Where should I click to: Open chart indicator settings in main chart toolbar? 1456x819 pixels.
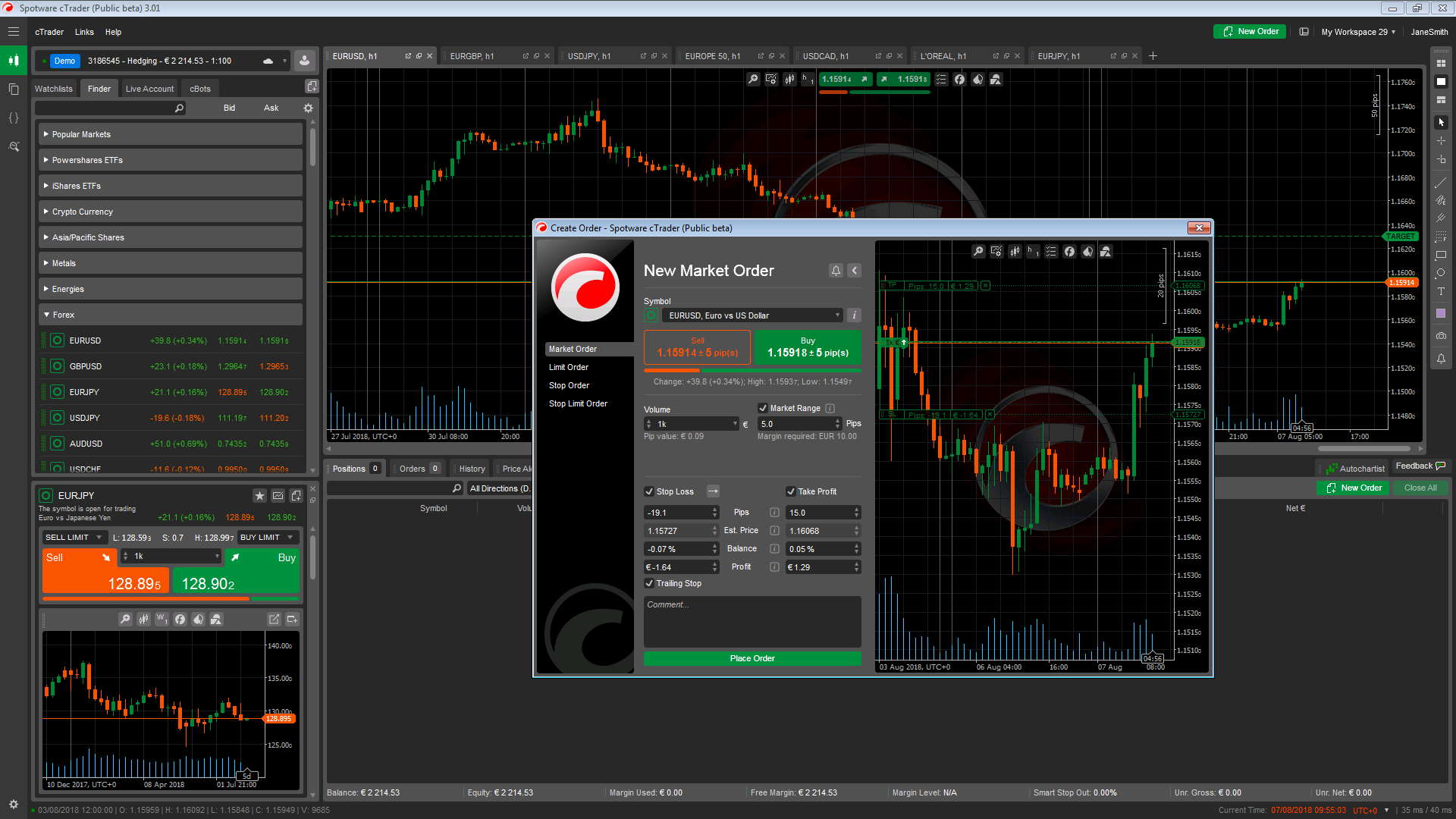click(771, 79)
